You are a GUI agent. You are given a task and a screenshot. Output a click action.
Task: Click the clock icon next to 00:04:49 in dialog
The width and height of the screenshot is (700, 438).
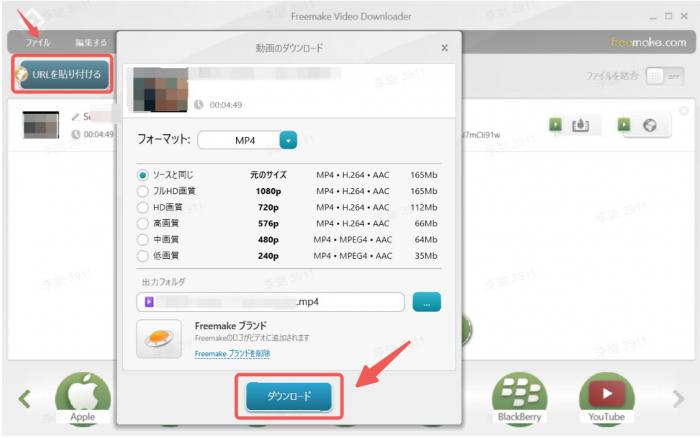click(199, 104)
